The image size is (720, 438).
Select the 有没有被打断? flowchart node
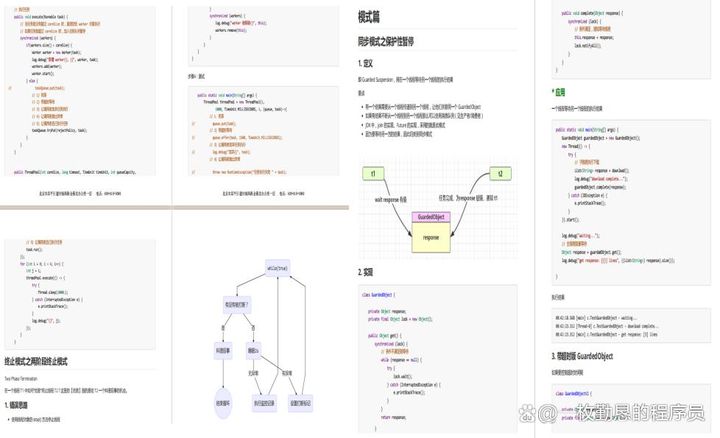237,304
